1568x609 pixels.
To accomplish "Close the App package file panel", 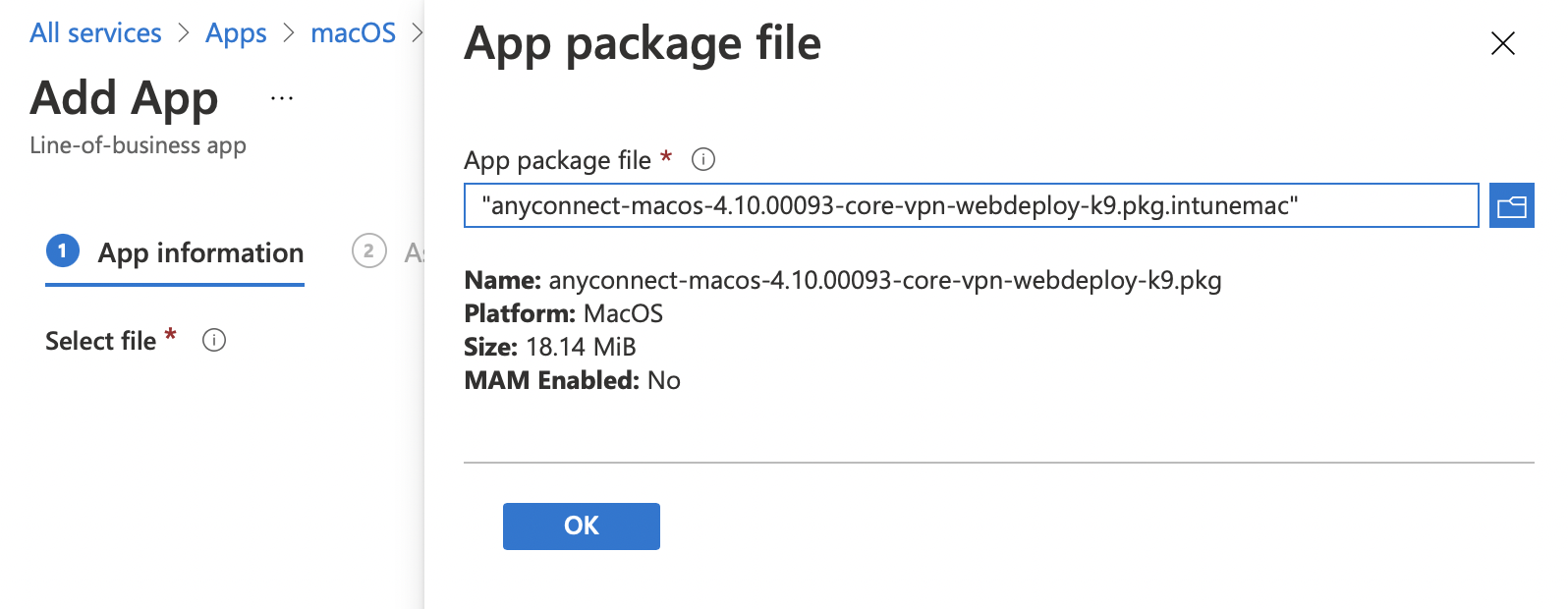I will 1503,43.
